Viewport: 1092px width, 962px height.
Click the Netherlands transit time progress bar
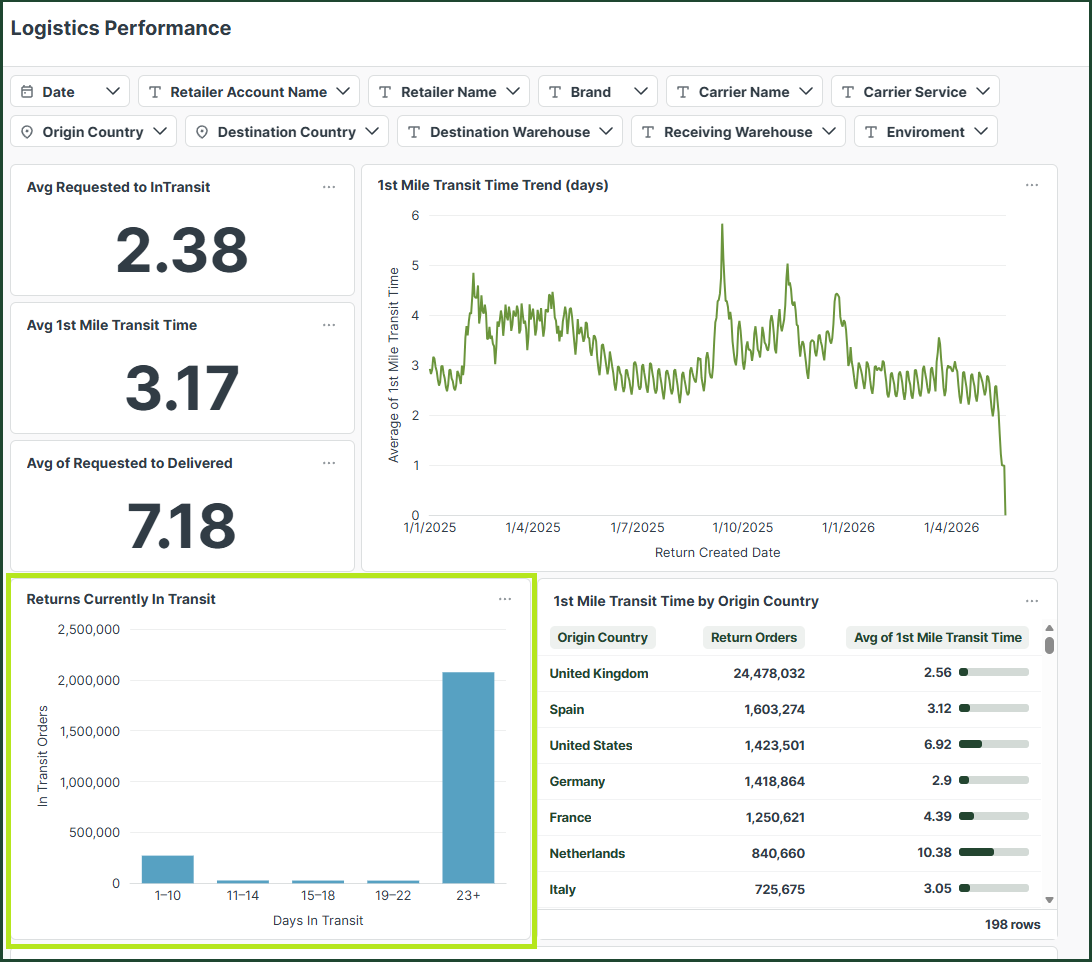coord(994,852)
